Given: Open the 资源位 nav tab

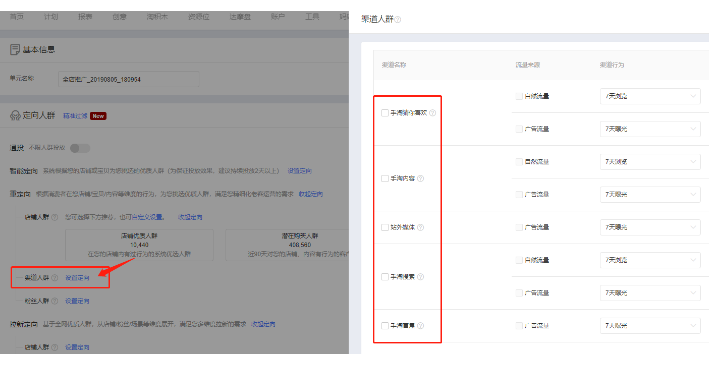Looking at the screenshot, I should pyautogui.click(x=199, y=17).
